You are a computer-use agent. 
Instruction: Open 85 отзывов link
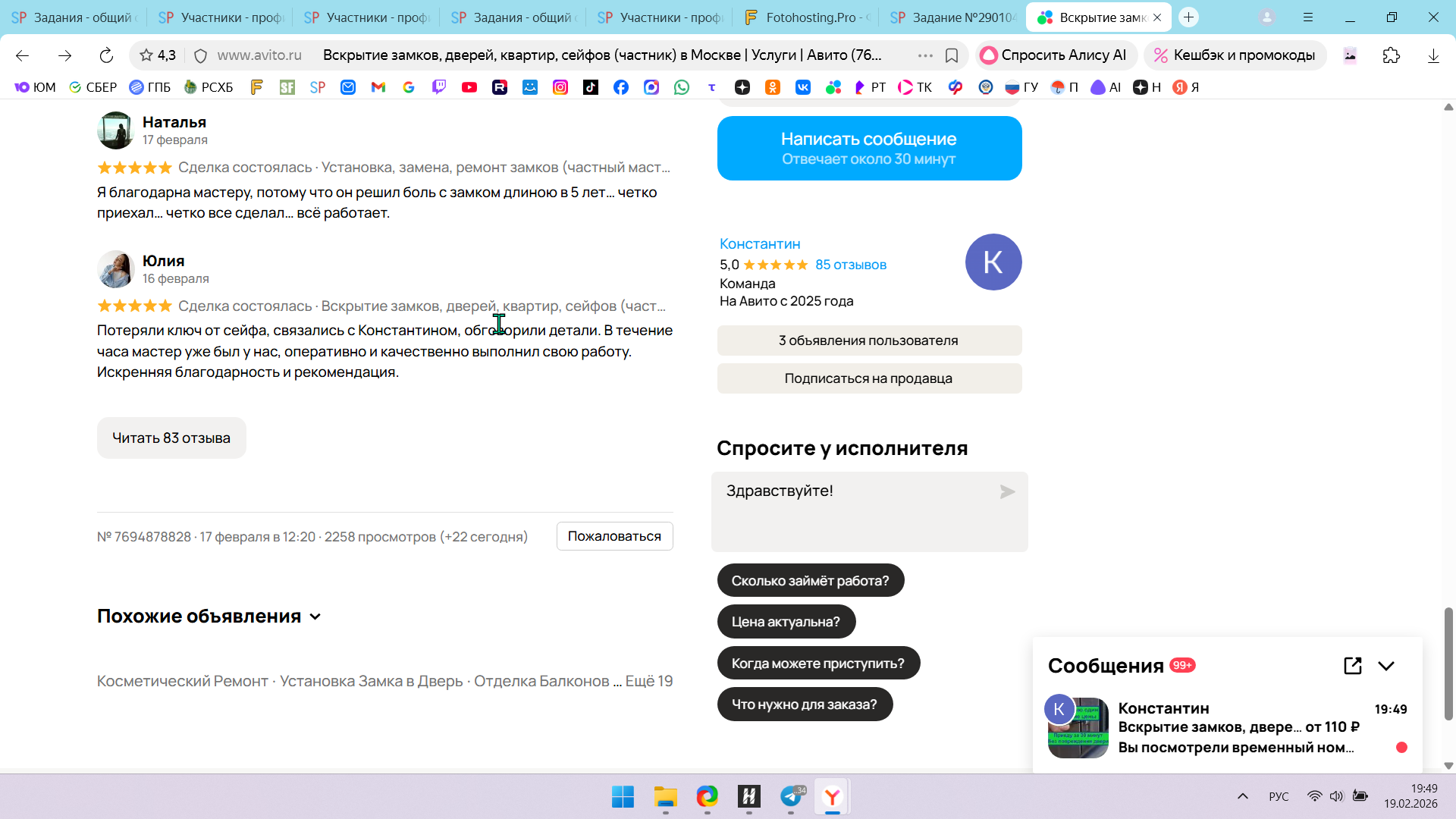point(850,265)
